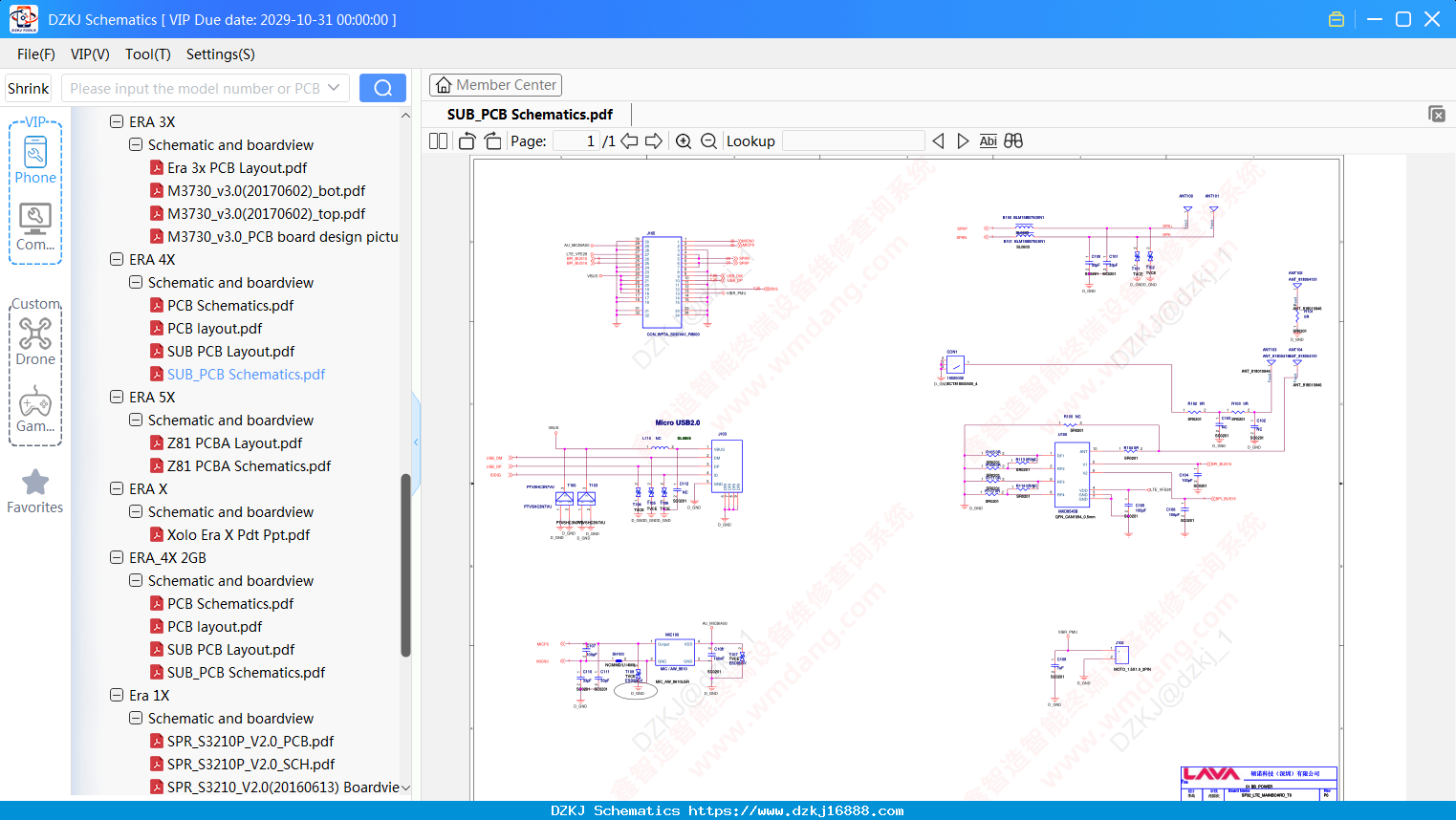Open SUB PCB Layout.pdf under ERA_4X 2GB
Viewport: 1456px width, 820px height.
pos(231,649)
